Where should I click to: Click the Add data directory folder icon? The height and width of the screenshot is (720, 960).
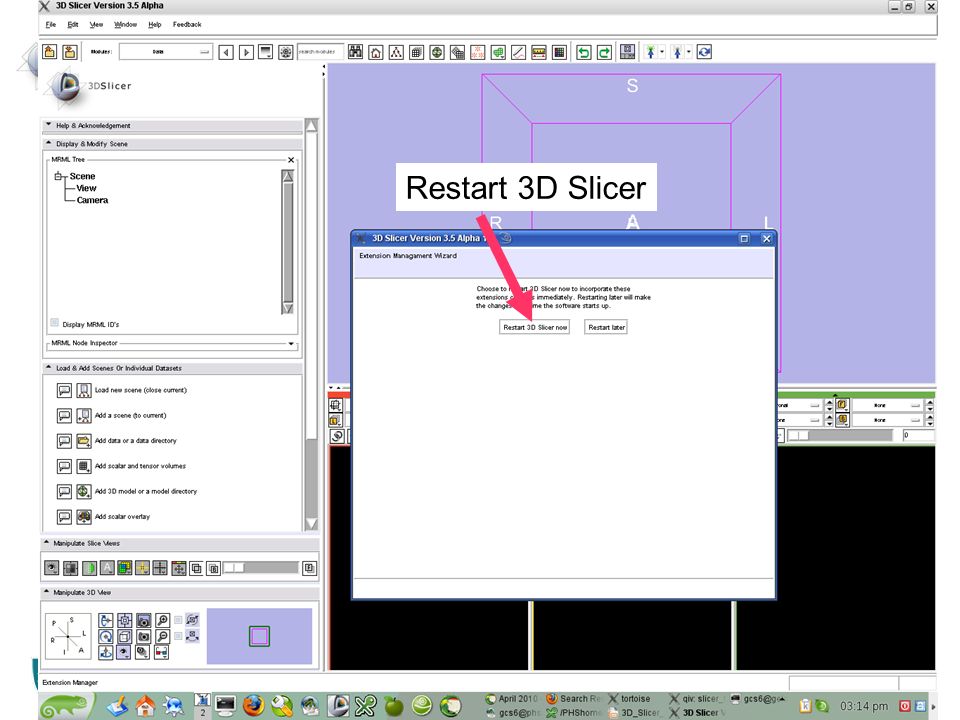tap(84, 441)
